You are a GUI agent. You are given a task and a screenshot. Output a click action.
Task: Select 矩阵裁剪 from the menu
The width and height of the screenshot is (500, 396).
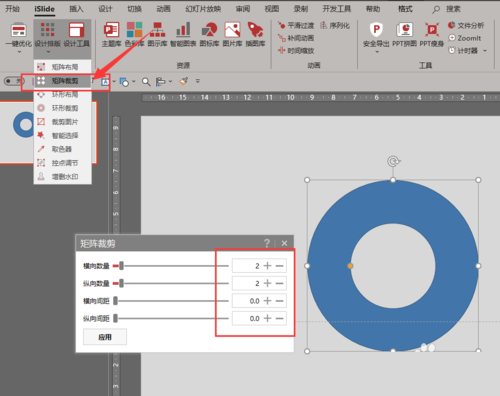(x=63, y=81)
